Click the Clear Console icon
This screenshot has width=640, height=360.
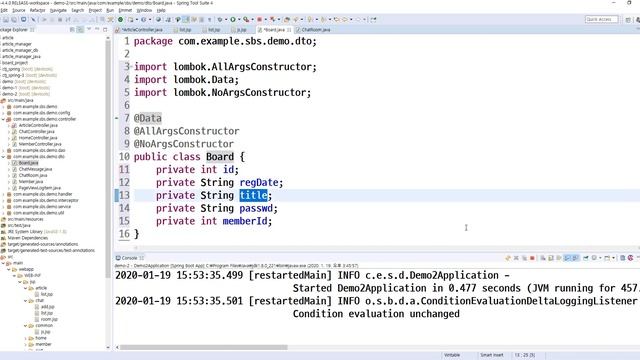tap(543, 258)
